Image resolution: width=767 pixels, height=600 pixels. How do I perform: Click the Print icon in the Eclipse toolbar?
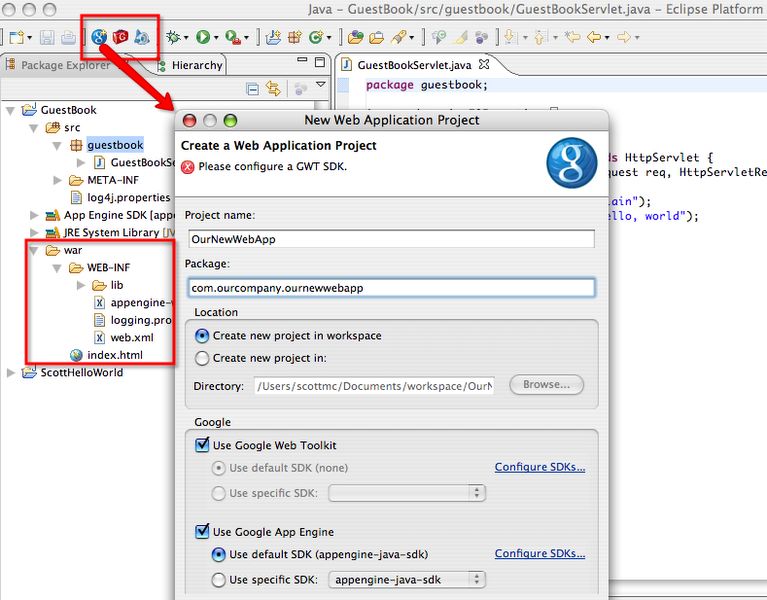[68, 37]
